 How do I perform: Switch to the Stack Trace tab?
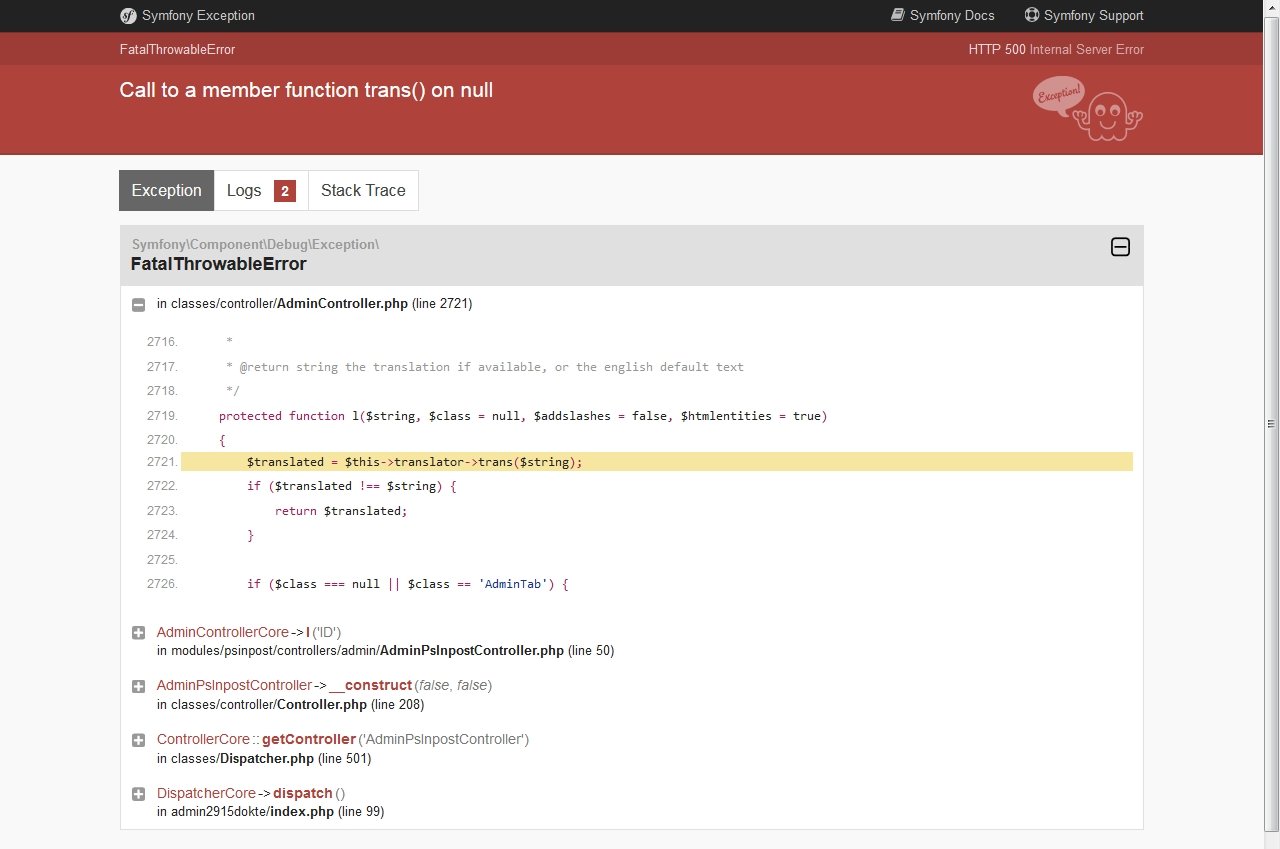[x=363, y=190]
